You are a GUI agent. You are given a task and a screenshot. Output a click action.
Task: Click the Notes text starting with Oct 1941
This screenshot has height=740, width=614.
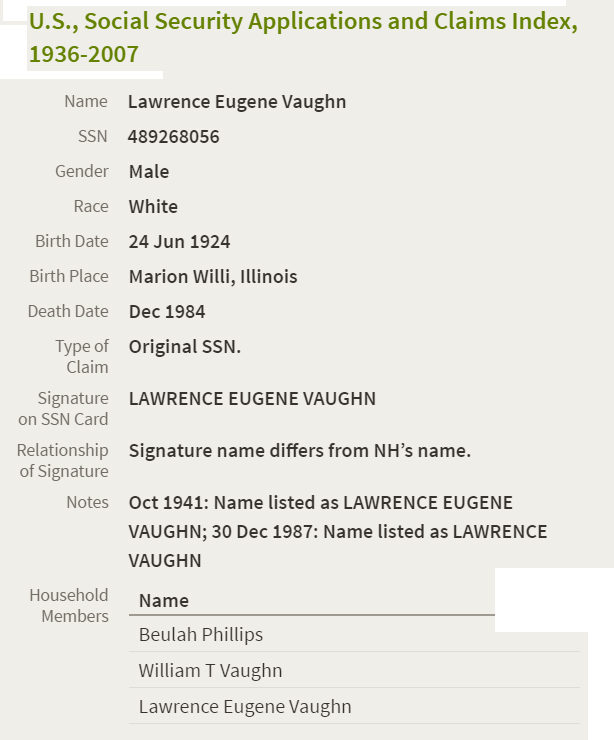point(338,532)
